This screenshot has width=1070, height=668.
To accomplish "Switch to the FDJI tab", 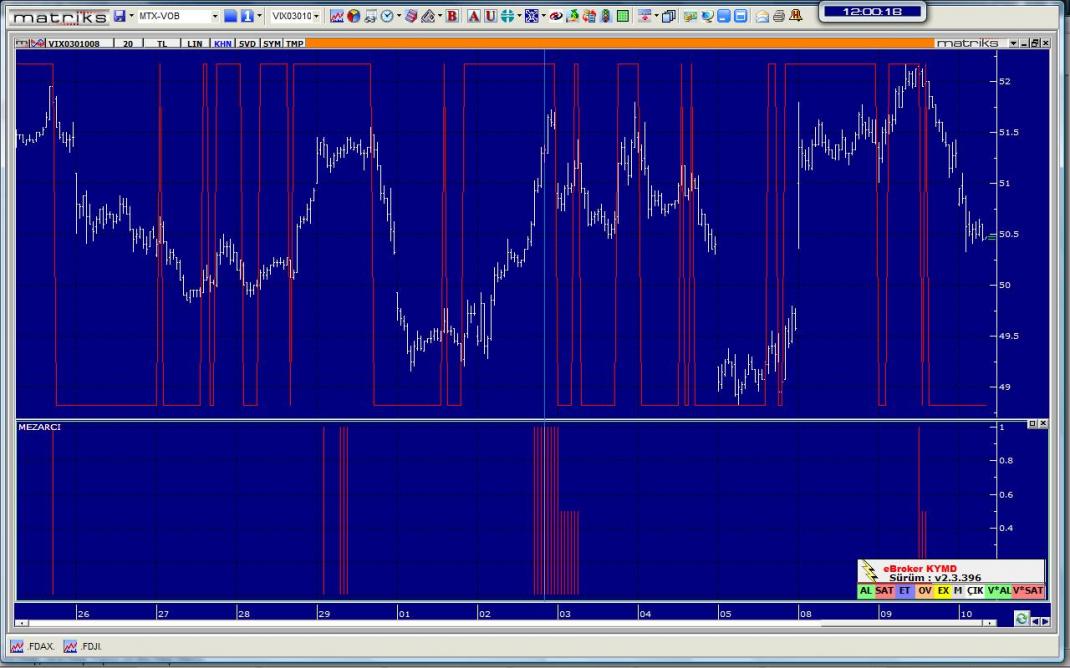I will tap(87, 647).
